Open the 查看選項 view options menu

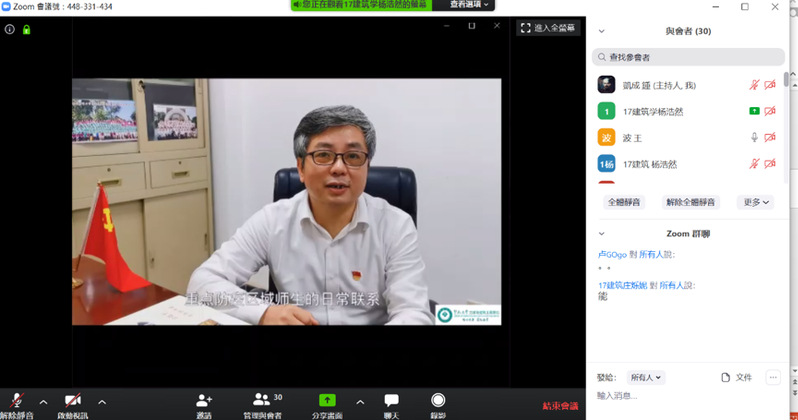tap(464, 5)
